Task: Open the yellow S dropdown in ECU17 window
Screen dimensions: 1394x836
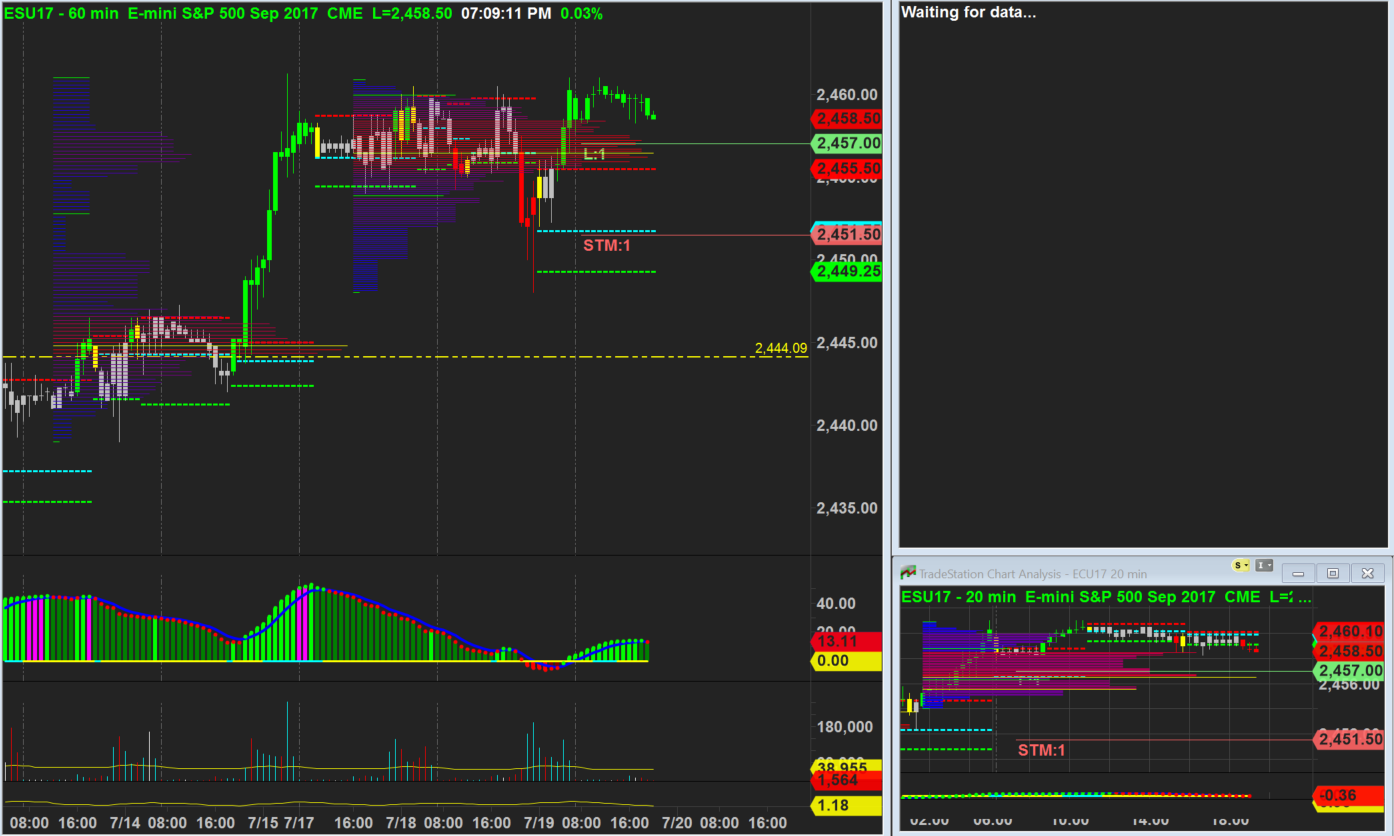Action: 1242,566
